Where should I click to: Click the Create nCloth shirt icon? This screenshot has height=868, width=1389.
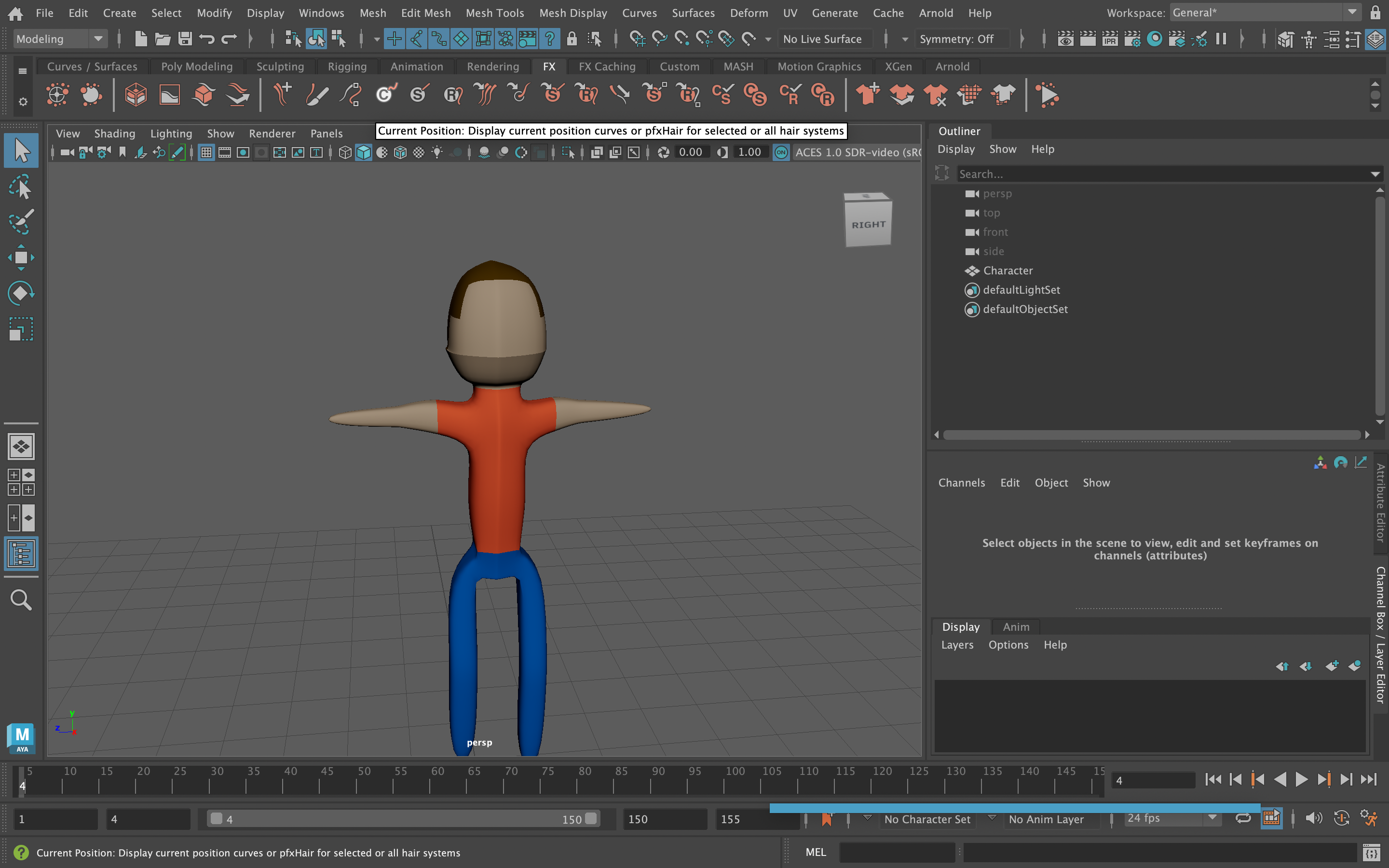[867, 95]
